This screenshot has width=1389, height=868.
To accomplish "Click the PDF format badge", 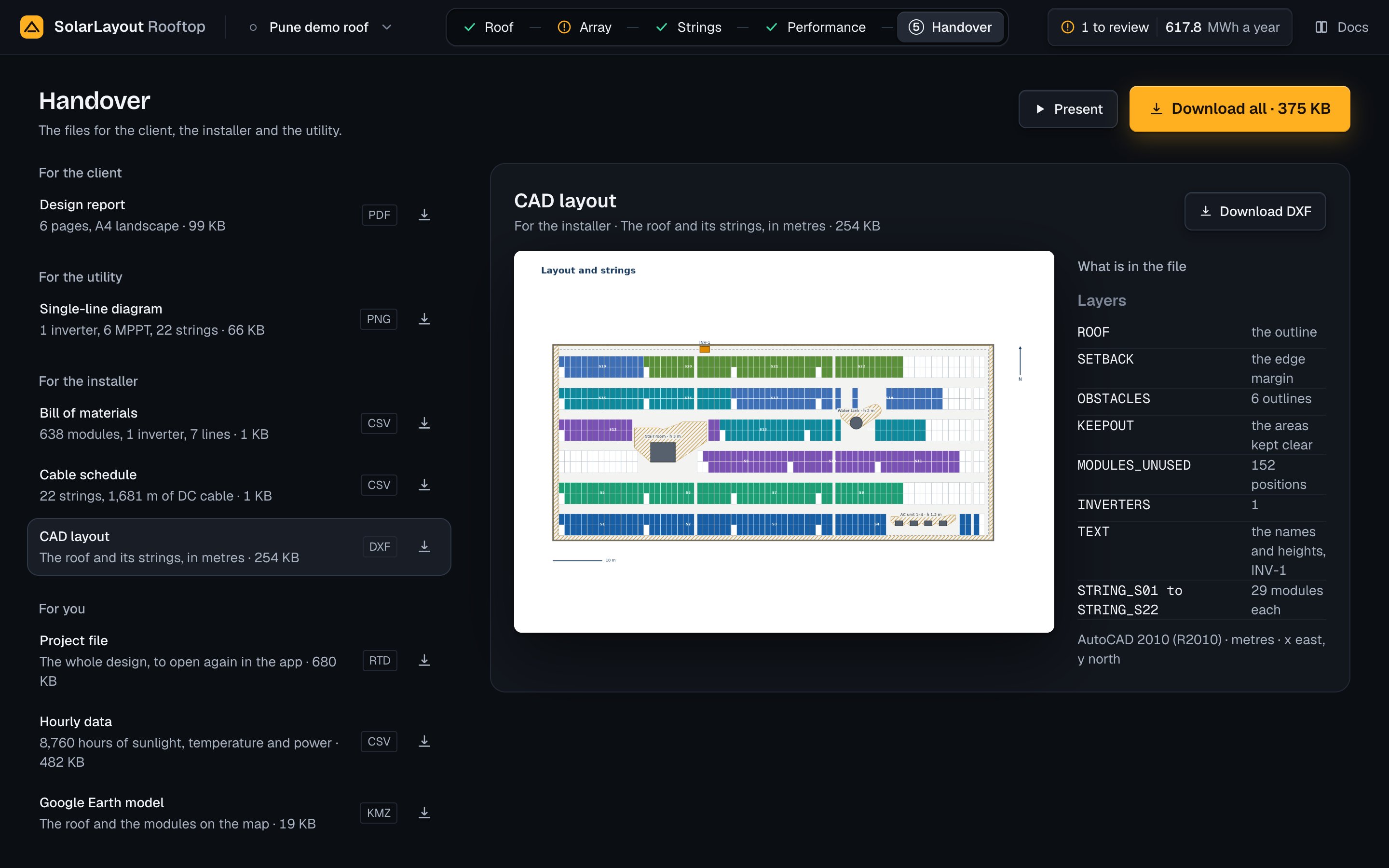I will tap(379, 215).
